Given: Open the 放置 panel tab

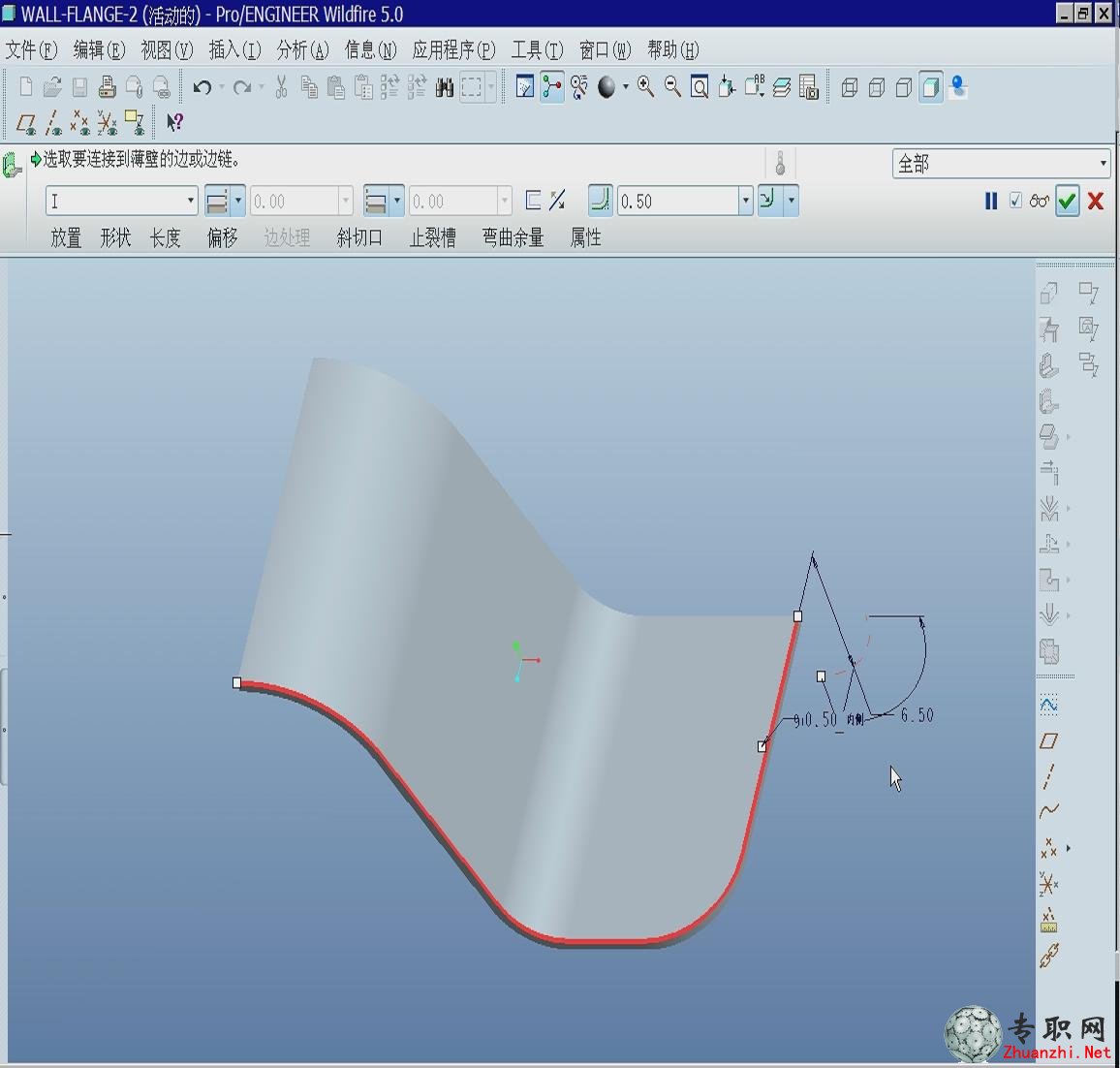Looking at the screenshot, I should [x=66, y=237].
